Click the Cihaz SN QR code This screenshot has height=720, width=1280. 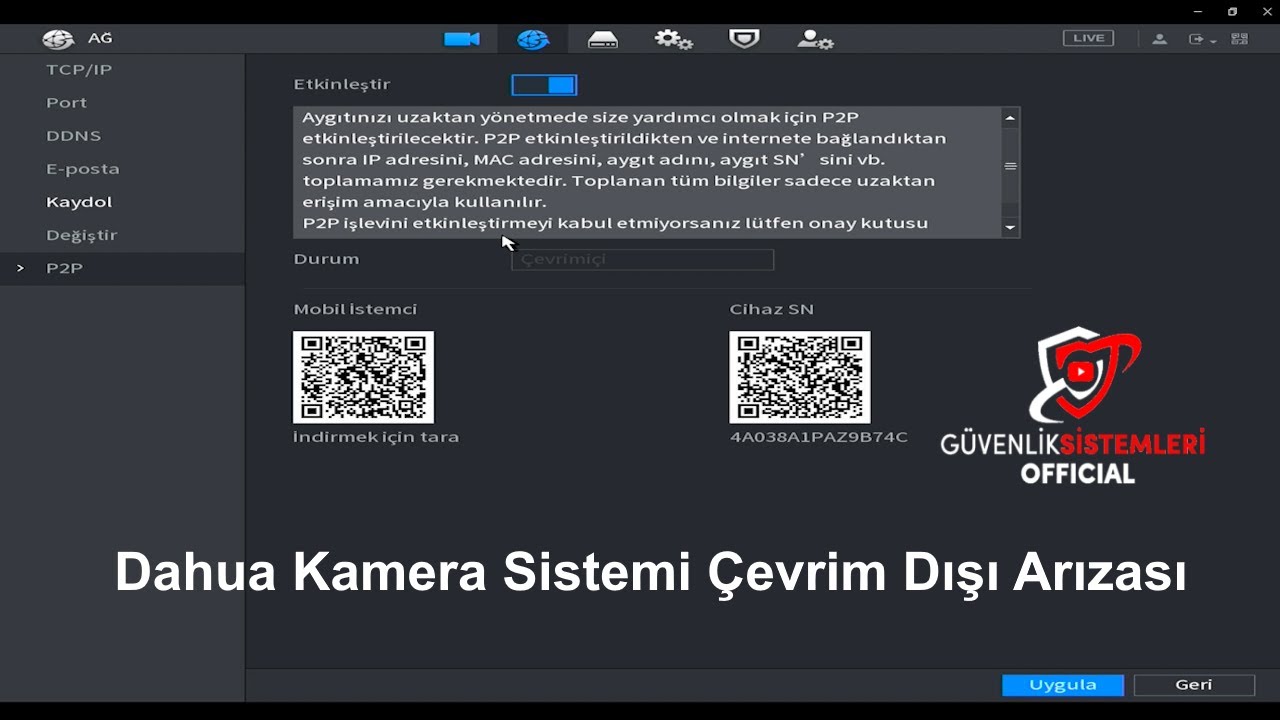click(x=800, y=377)
